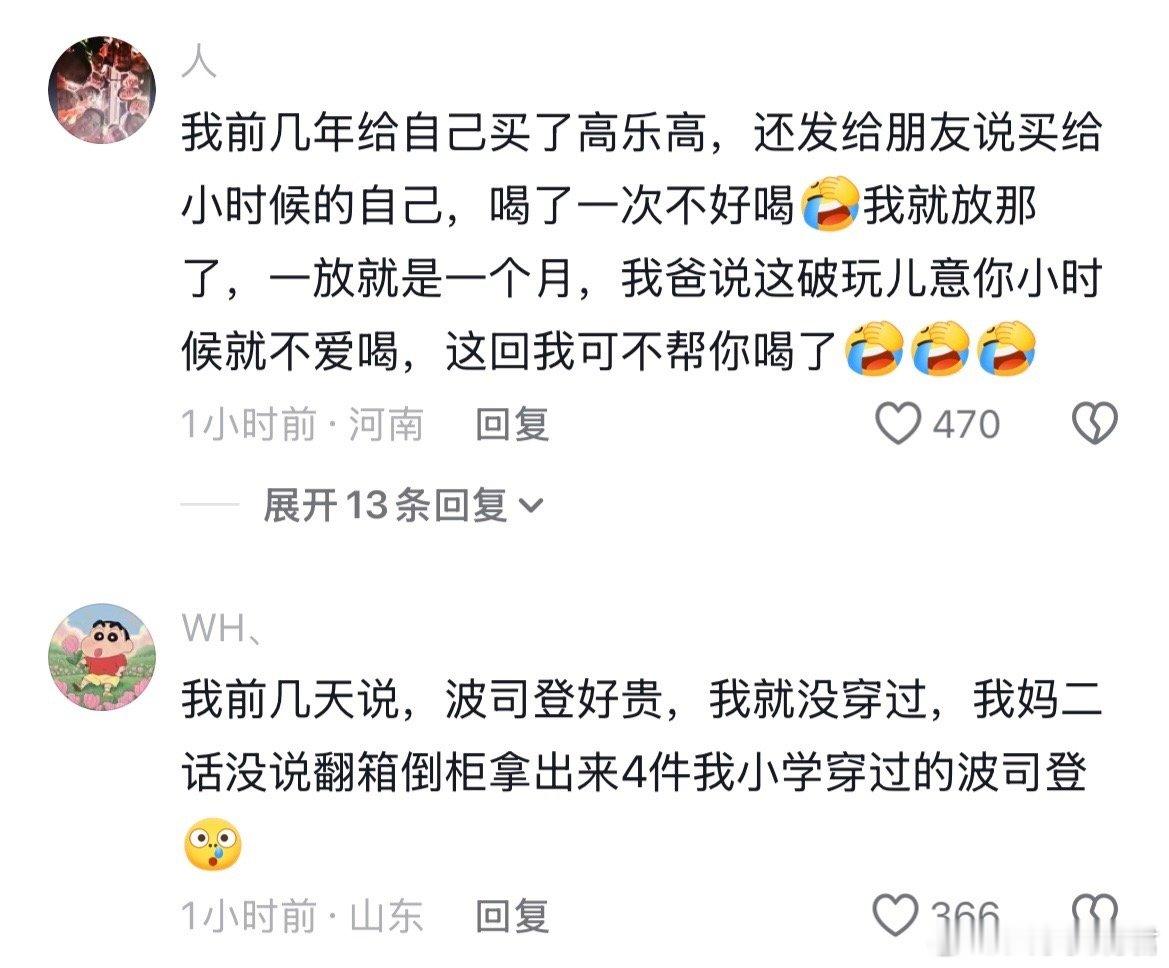
Task: Open the Crayon Shin-chan avatar profile
Action: (x=102, y=656)
